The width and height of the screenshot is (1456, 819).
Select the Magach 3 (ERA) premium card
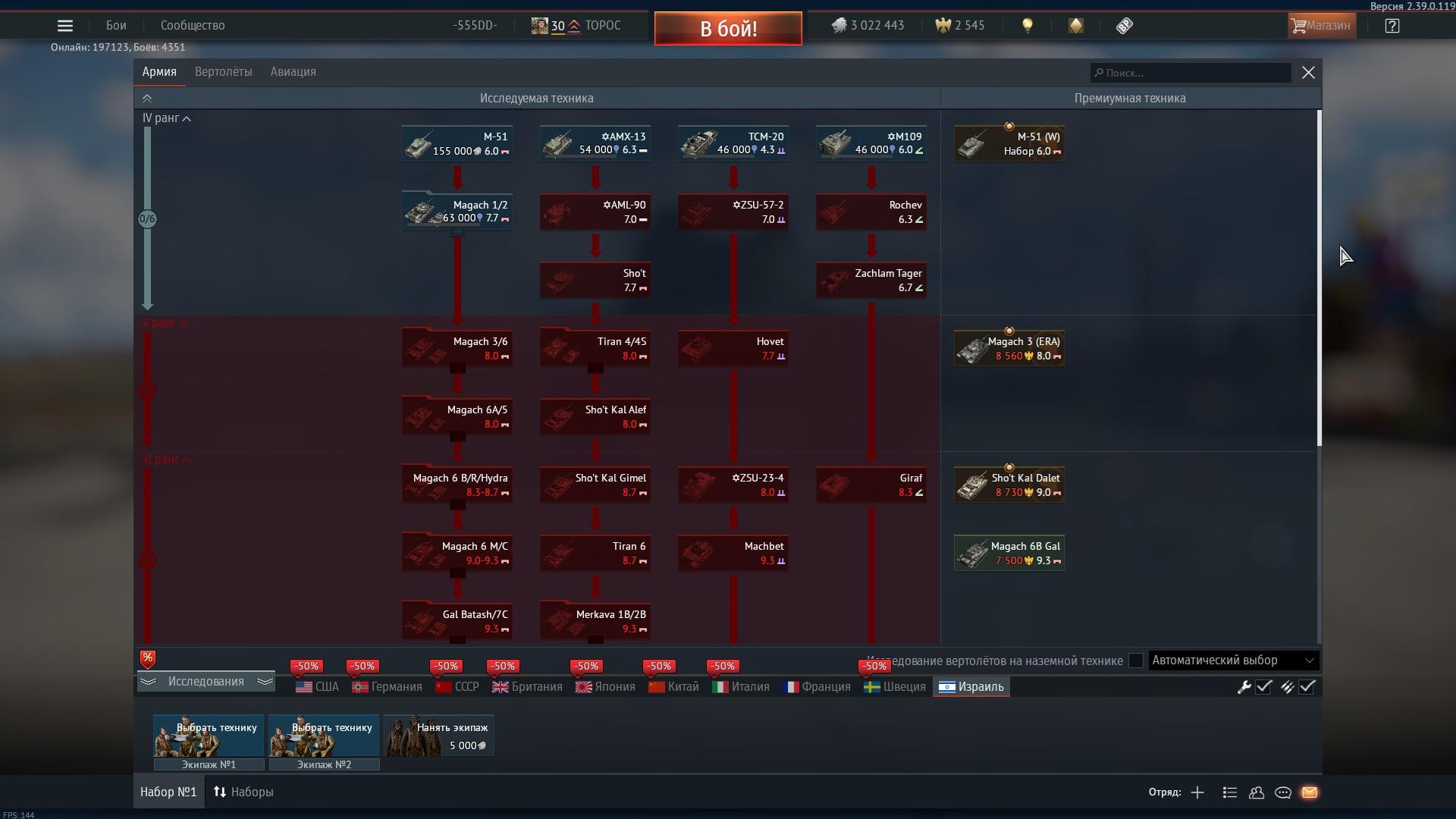coord(1009,348)
